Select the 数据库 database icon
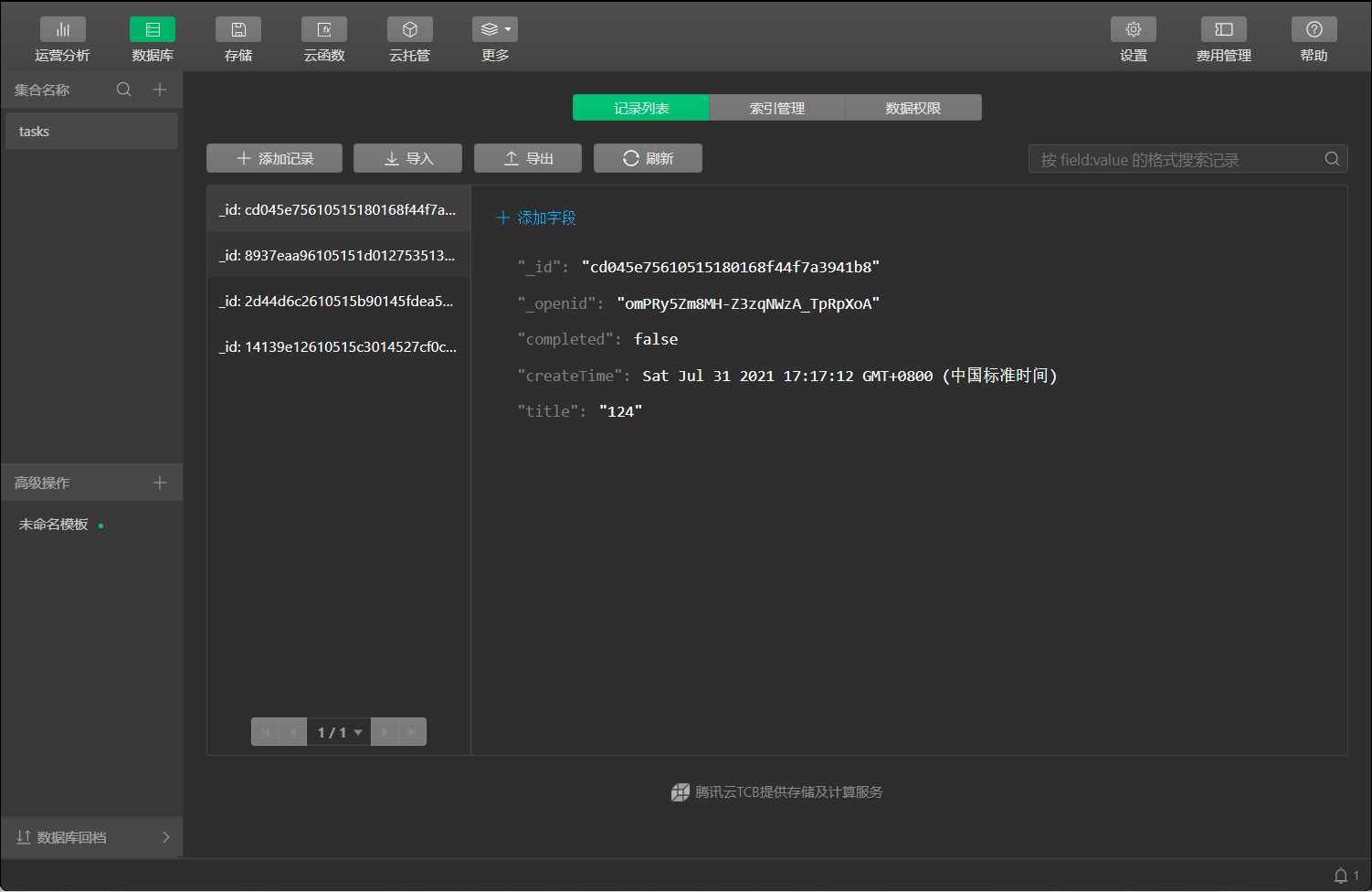 point(153,29)
